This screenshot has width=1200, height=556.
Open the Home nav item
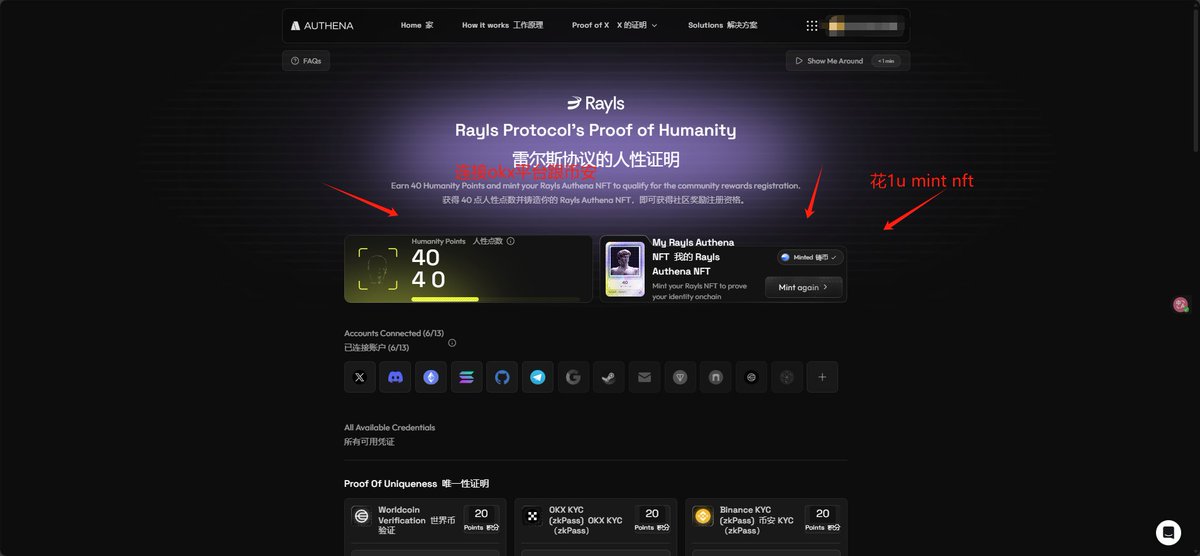pos(417,25)
